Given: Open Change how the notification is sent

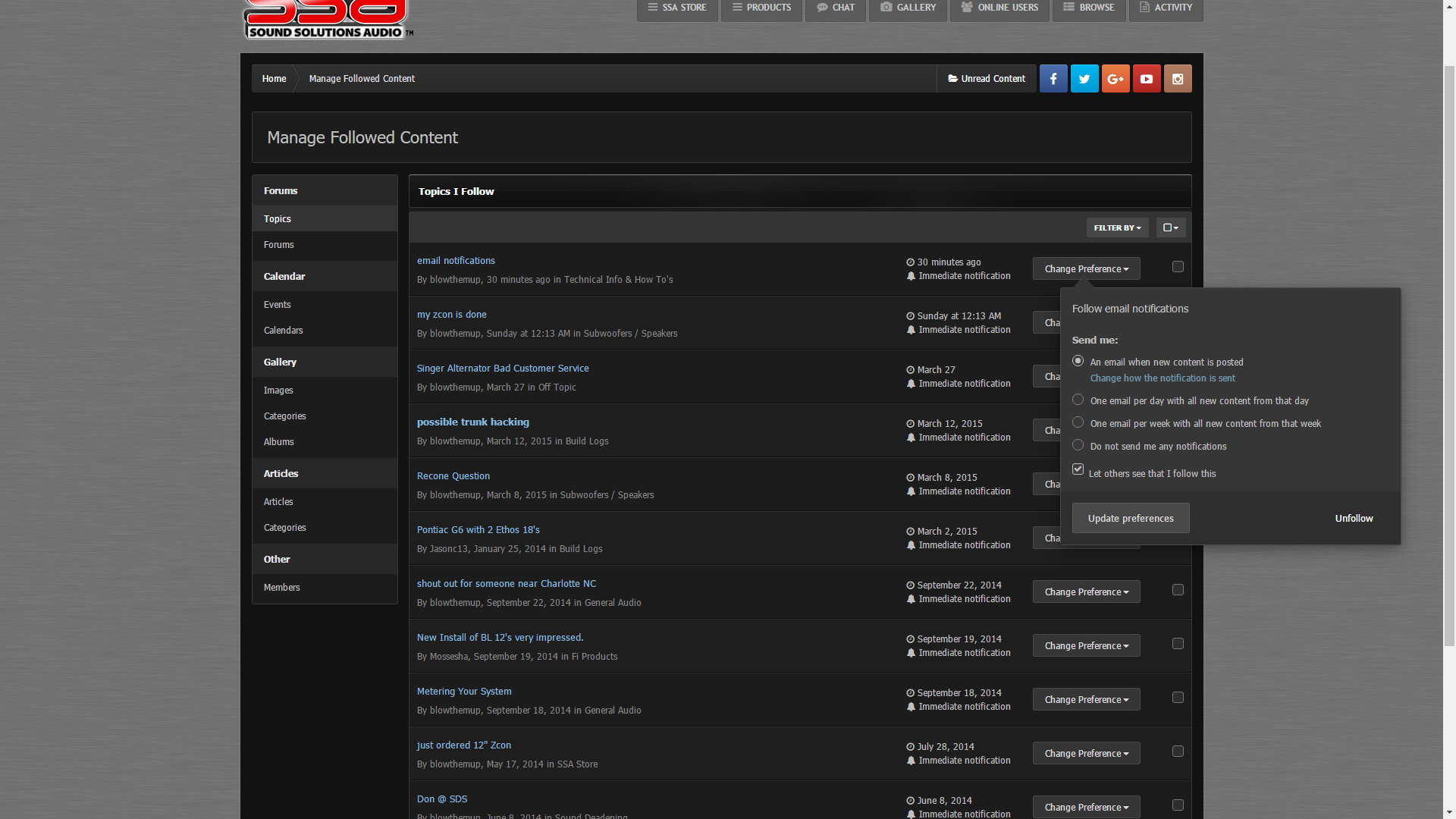Looking at the screenshot, I should click(1163, 378).
